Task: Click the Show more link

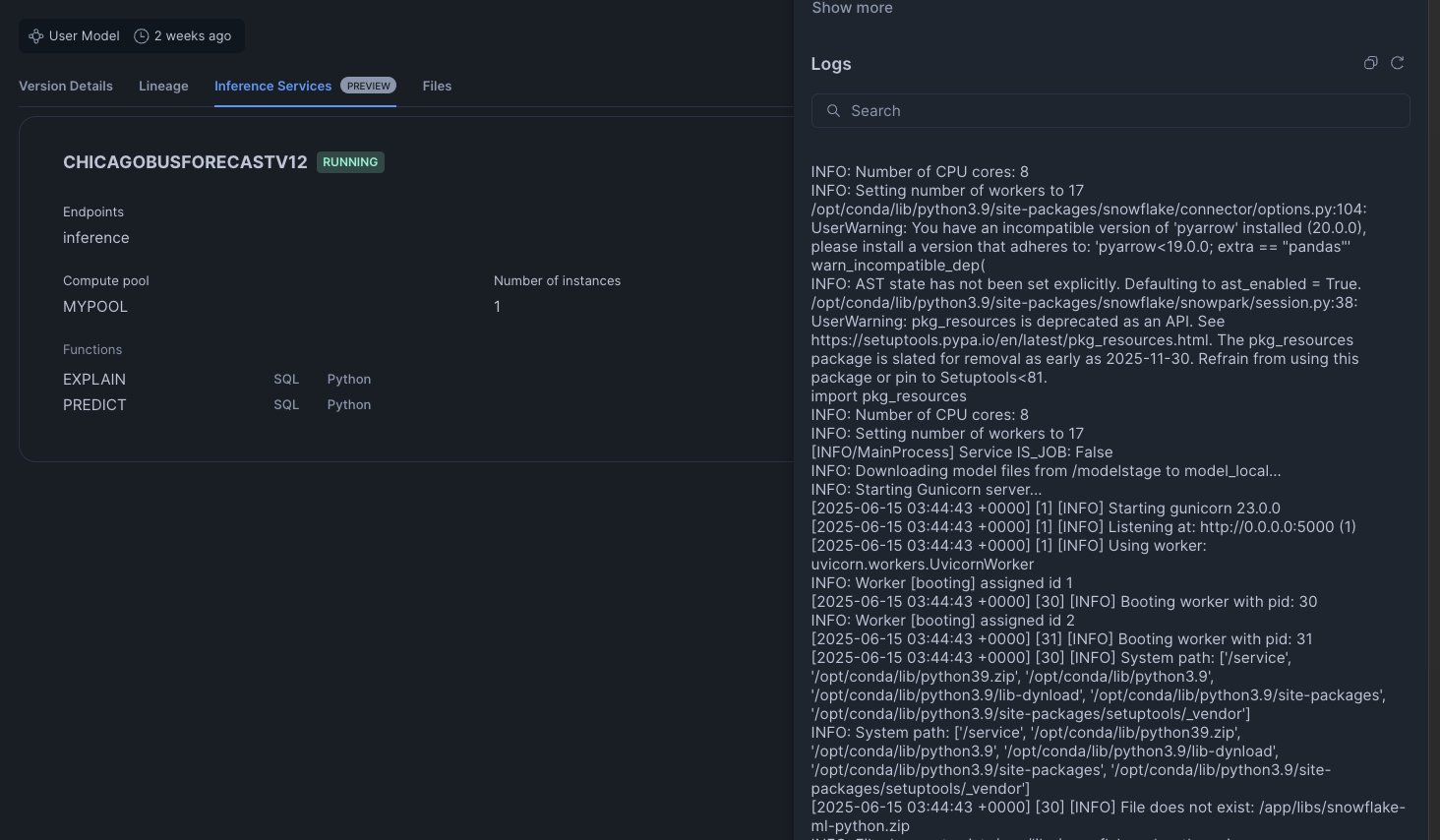Action: coord(852,8)
